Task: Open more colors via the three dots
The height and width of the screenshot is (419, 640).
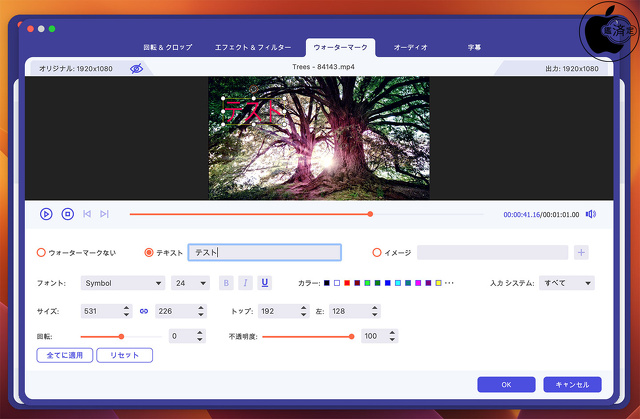Action: click(449, 283)
